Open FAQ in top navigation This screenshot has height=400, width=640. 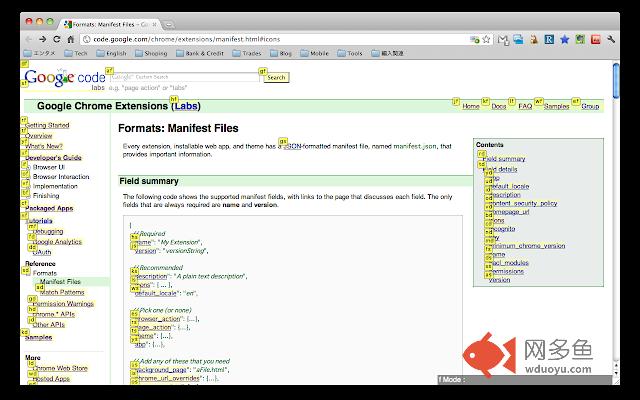coord(525,106)
